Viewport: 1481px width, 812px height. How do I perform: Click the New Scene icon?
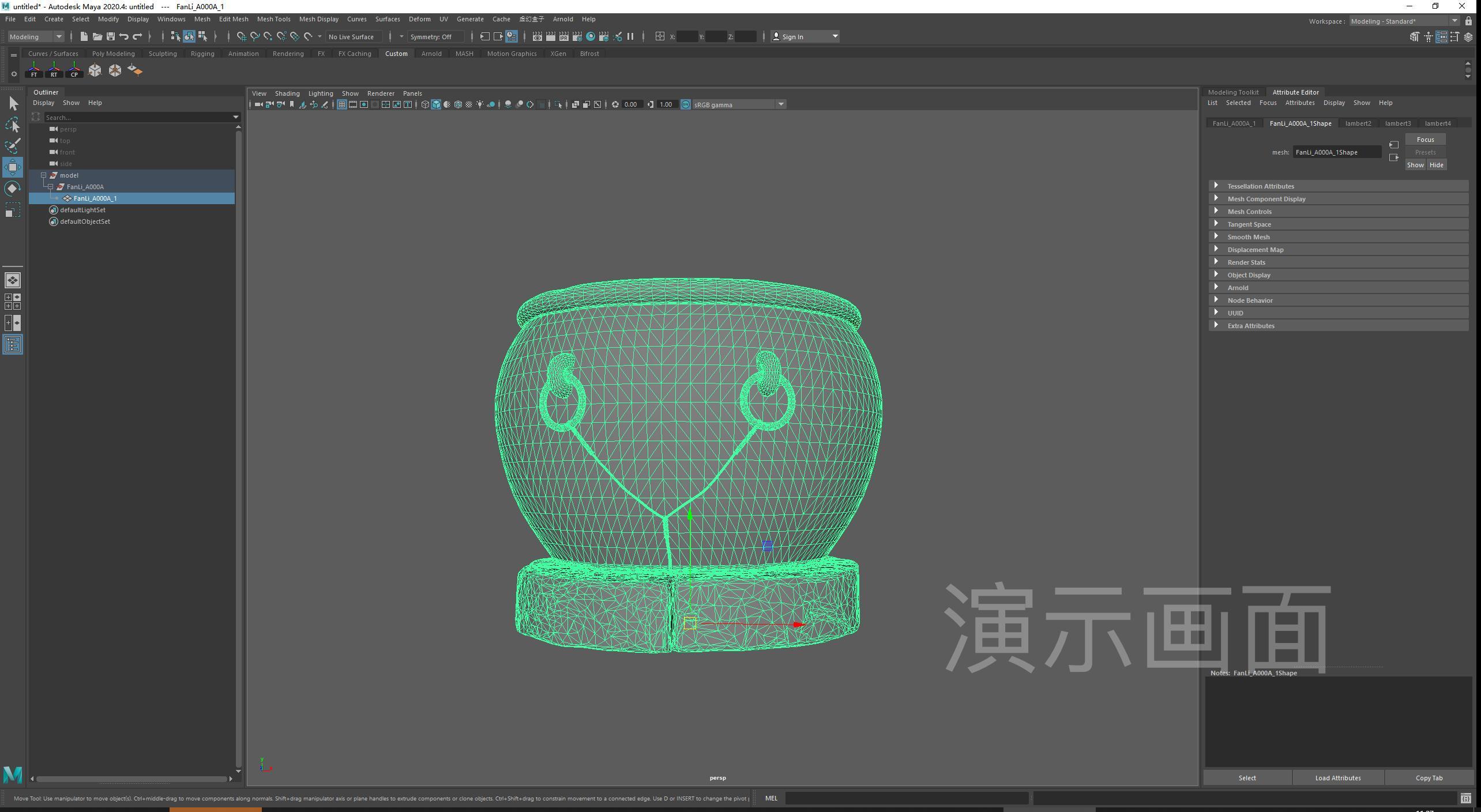84,36
